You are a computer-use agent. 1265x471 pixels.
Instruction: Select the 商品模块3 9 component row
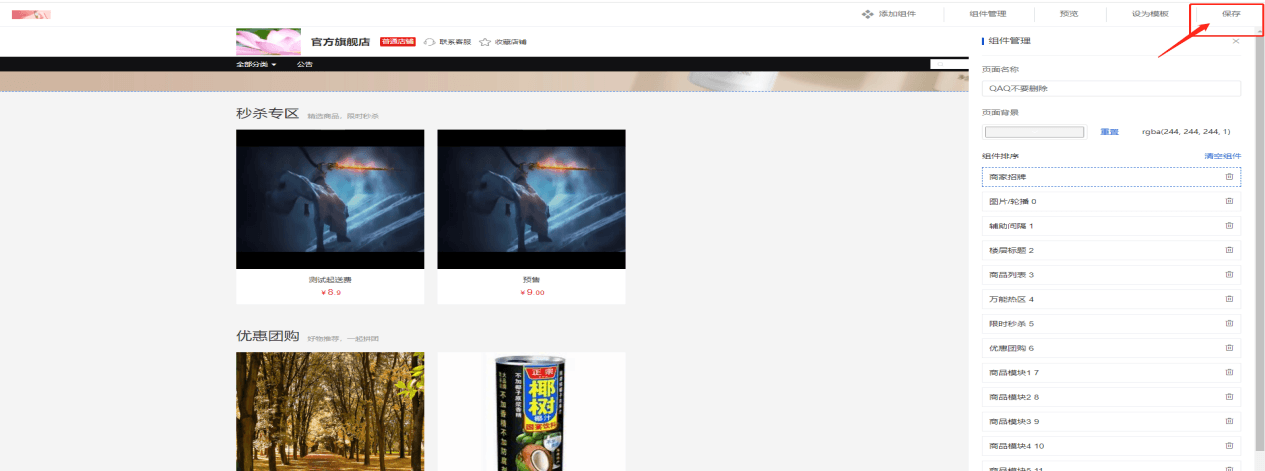pos(1111,421)
